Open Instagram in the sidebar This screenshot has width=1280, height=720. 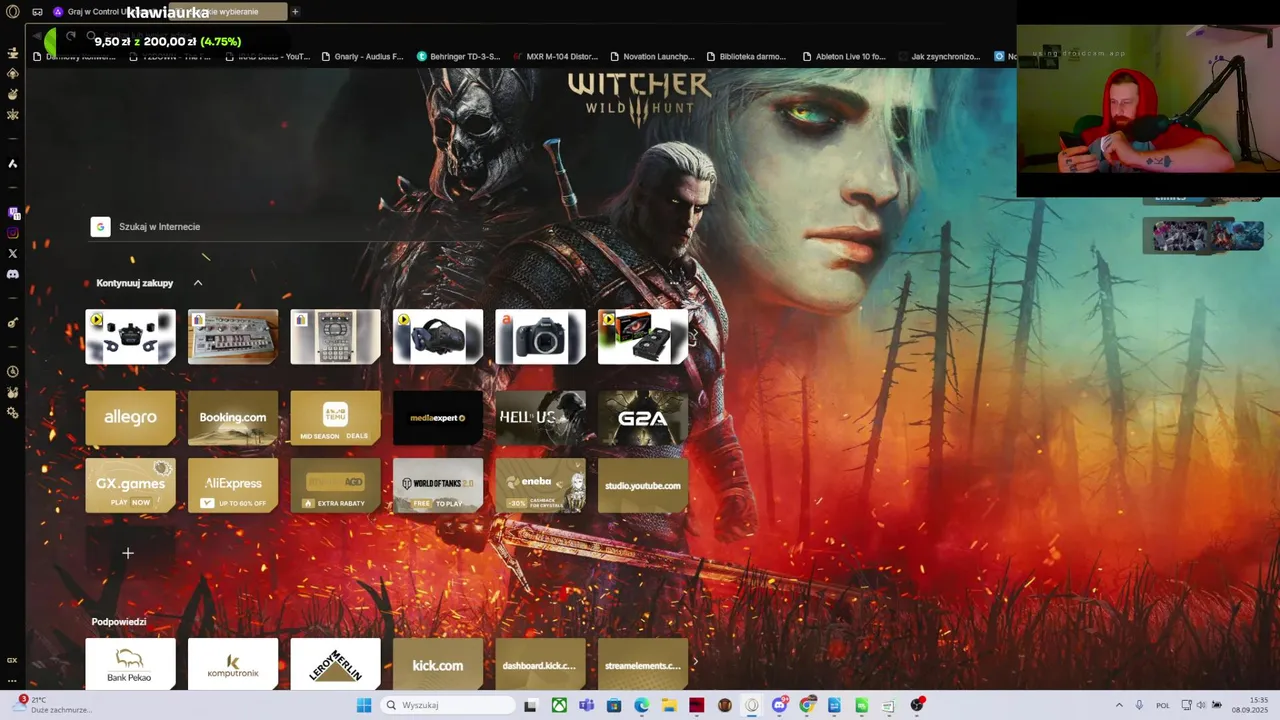tap(12, 233)
